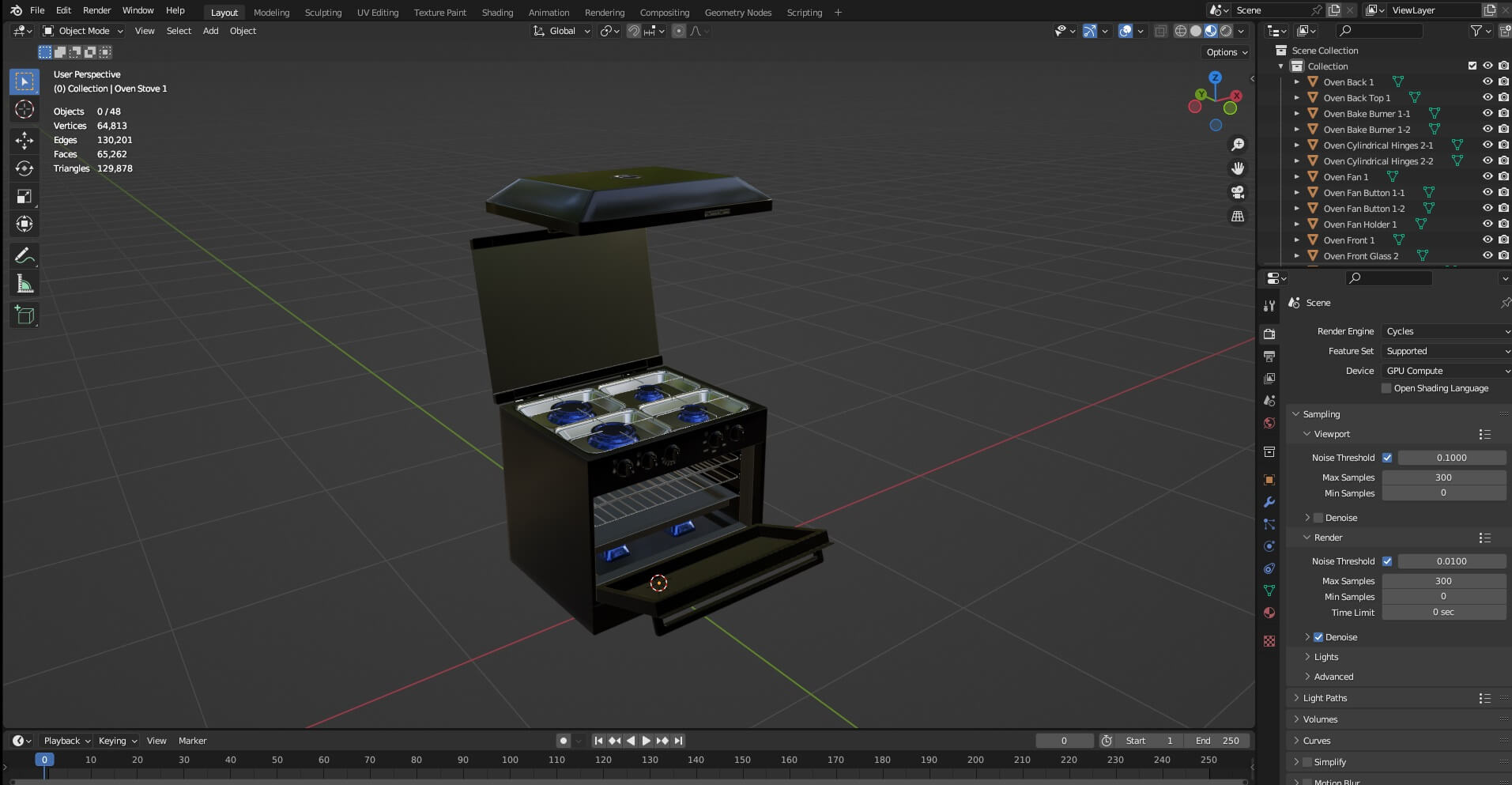Hide Oven Front 1 in viewport
Screen dimensions: 1512x785
(x=1487, y=240)
